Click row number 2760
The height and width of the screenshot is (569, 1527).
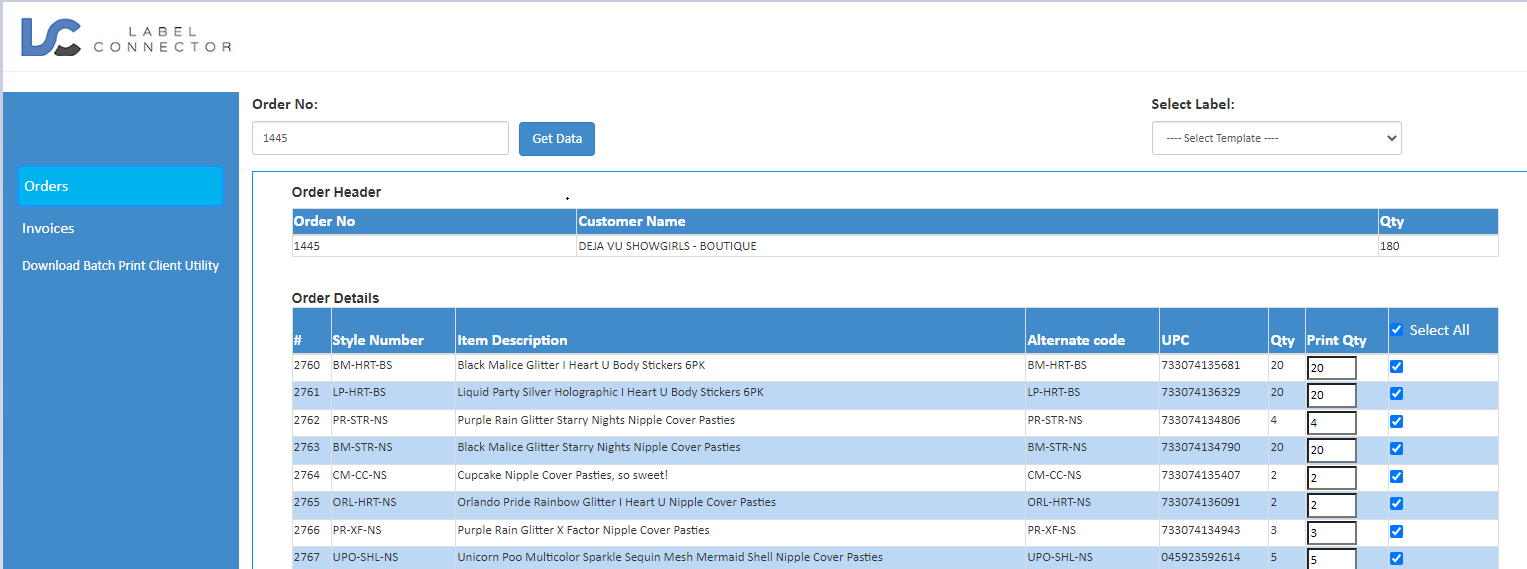pyautogui.click(x=306, y=366)
